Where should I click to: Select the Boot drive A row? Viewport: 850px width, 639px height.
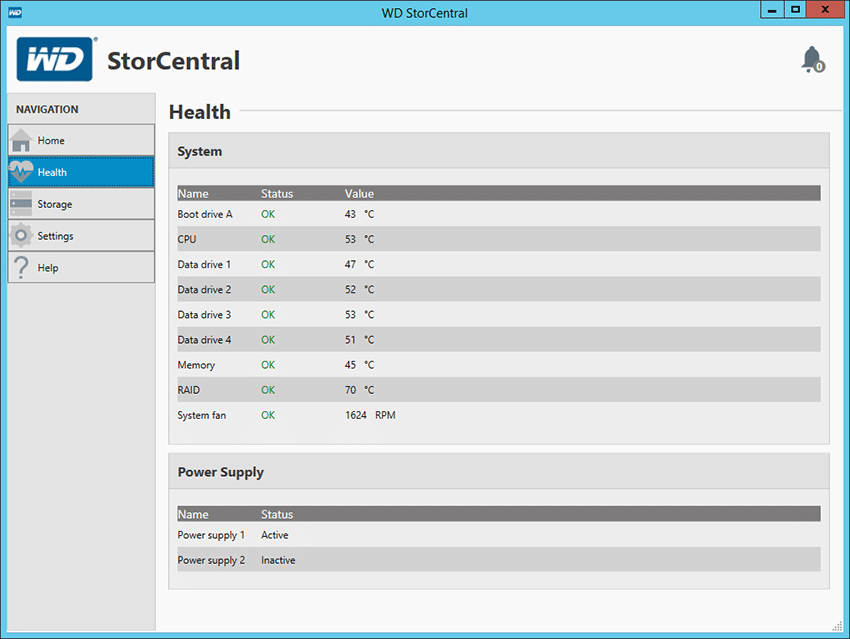pyautogui.click(x=499, y=214)
